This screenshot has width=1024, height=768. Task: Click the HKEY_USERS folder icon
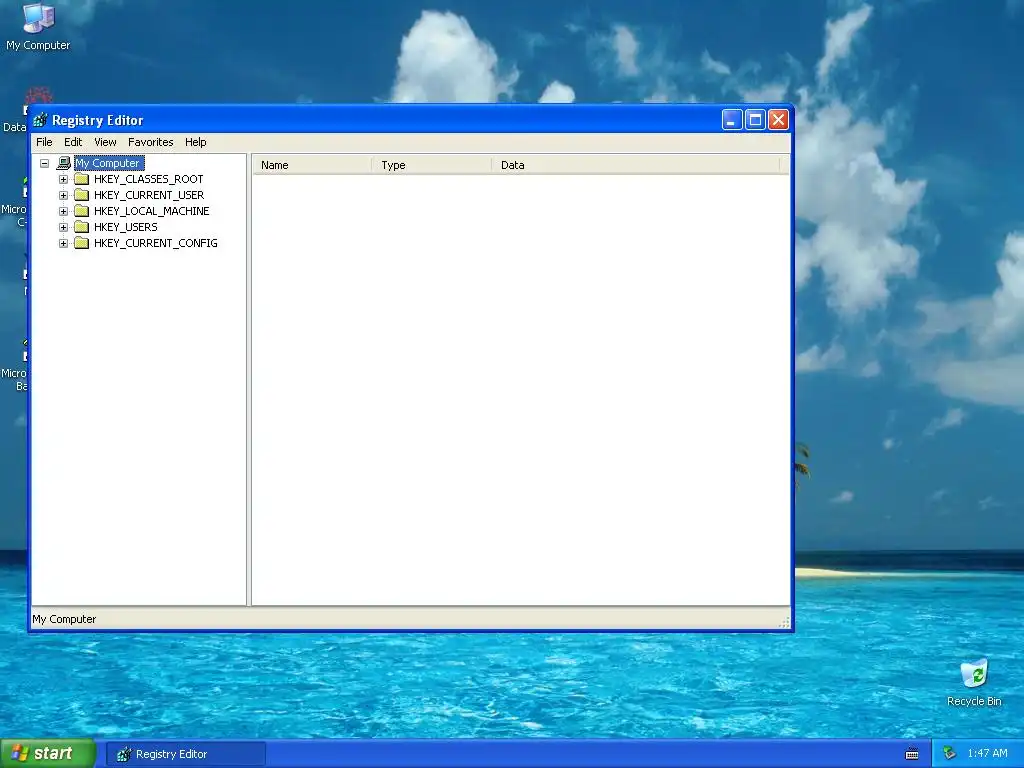82,227
